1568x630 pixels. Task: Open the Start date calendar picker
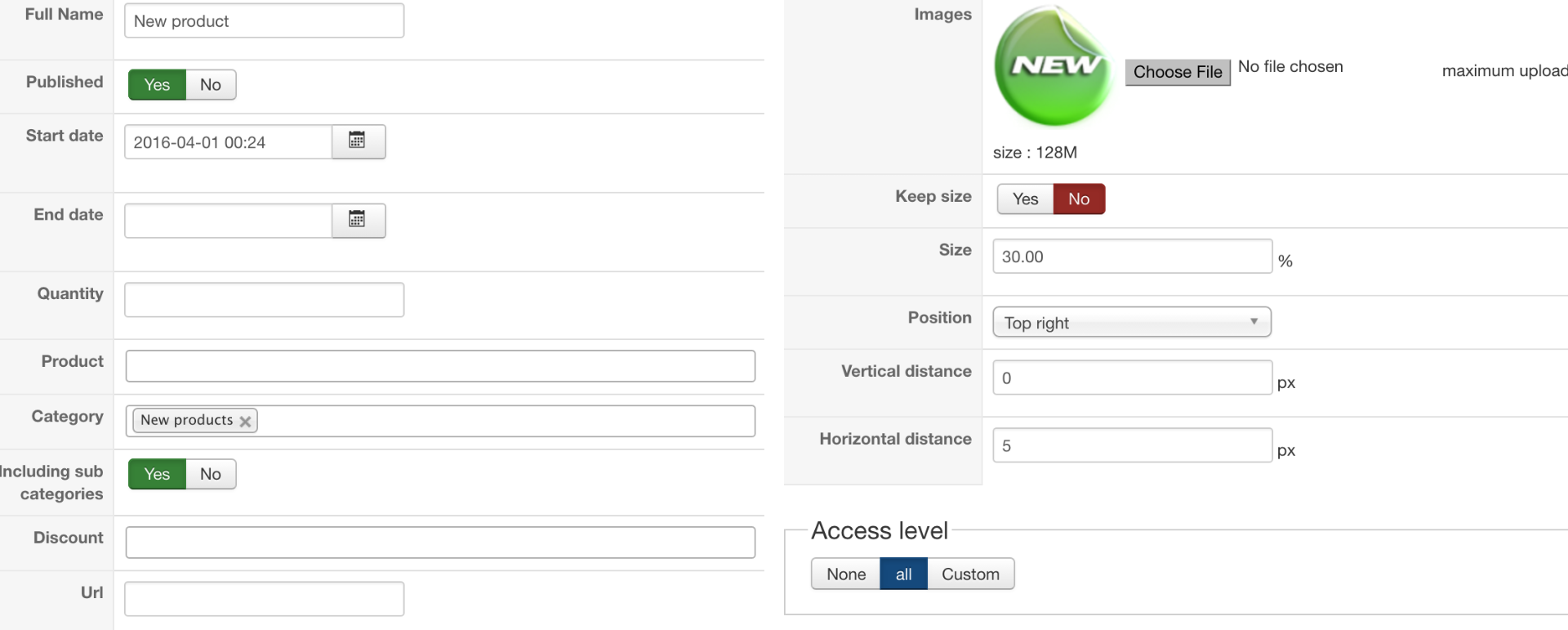(358, 141)
